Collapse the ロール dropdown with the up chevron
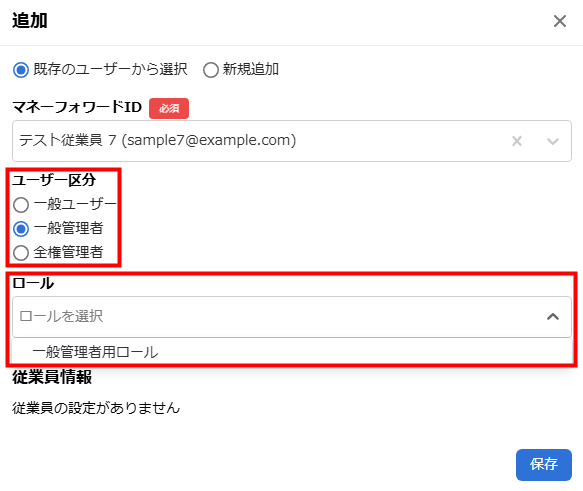 coord(553,317)
